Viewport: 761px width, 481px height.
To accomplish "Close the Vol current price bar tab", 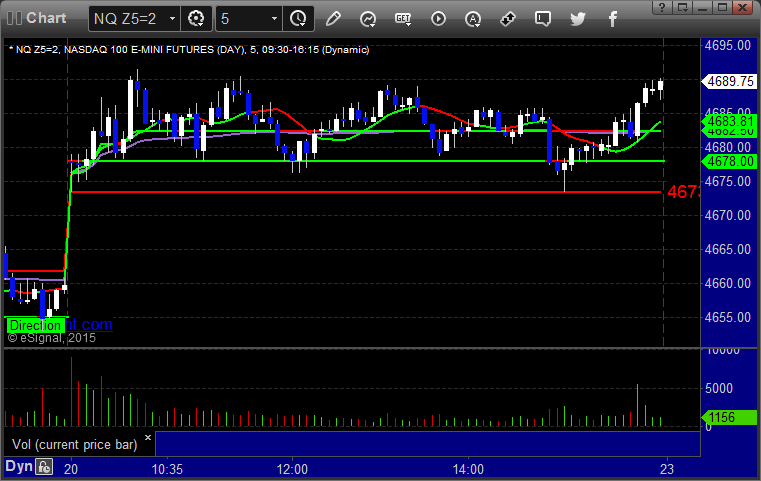I will (x=147, y=437).
